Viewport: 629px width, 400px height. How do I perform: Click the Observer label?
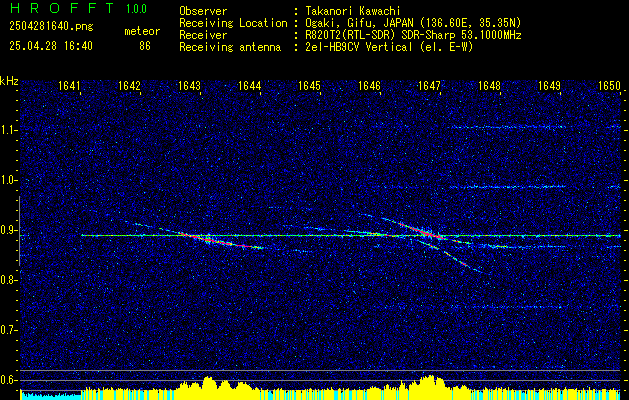[x=203, y=11]
